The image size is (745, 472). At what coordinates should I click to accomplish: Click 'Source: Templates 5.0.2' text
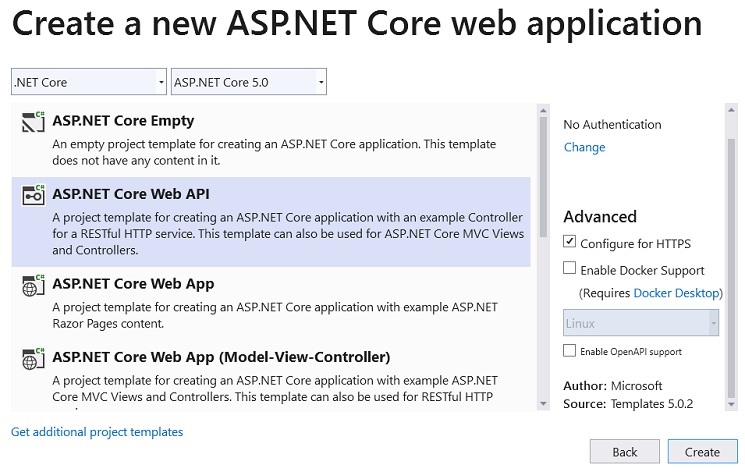pos(628,404)
